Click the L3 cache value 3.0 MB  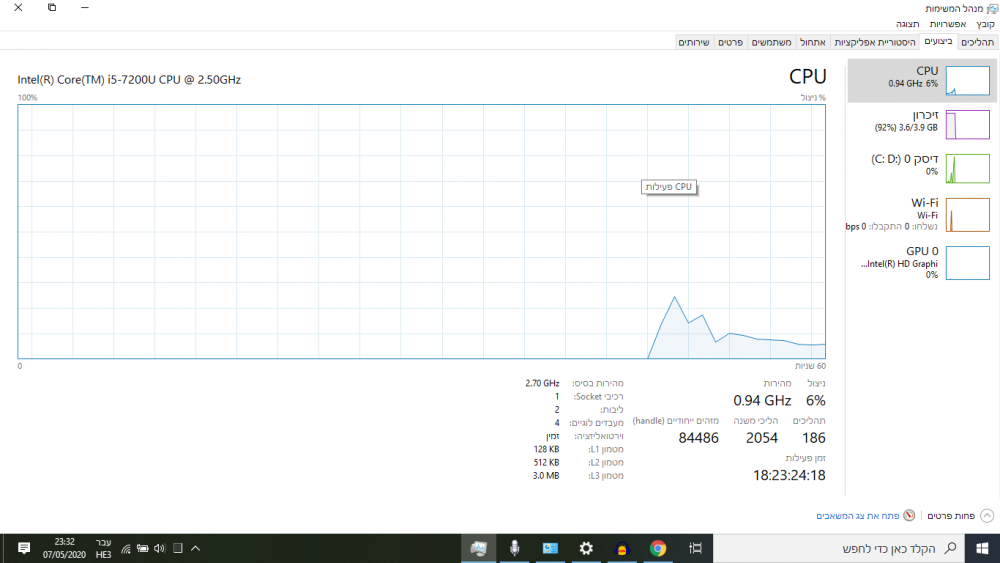546,476
